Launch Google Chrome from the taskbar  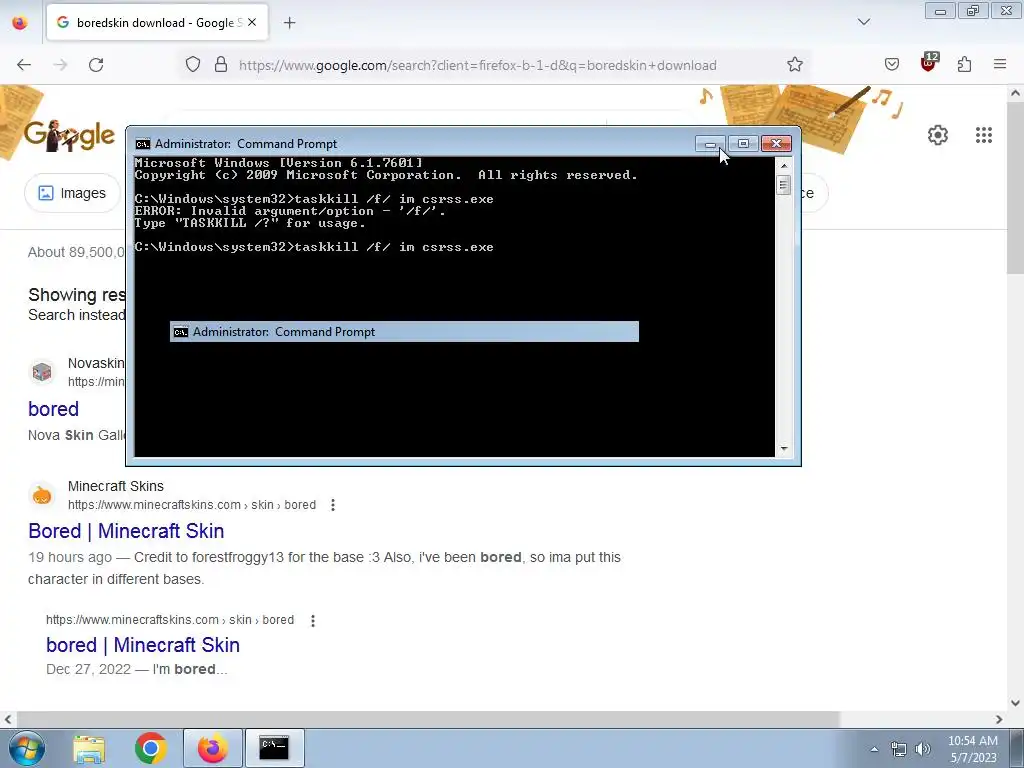(x=151, y=748)
